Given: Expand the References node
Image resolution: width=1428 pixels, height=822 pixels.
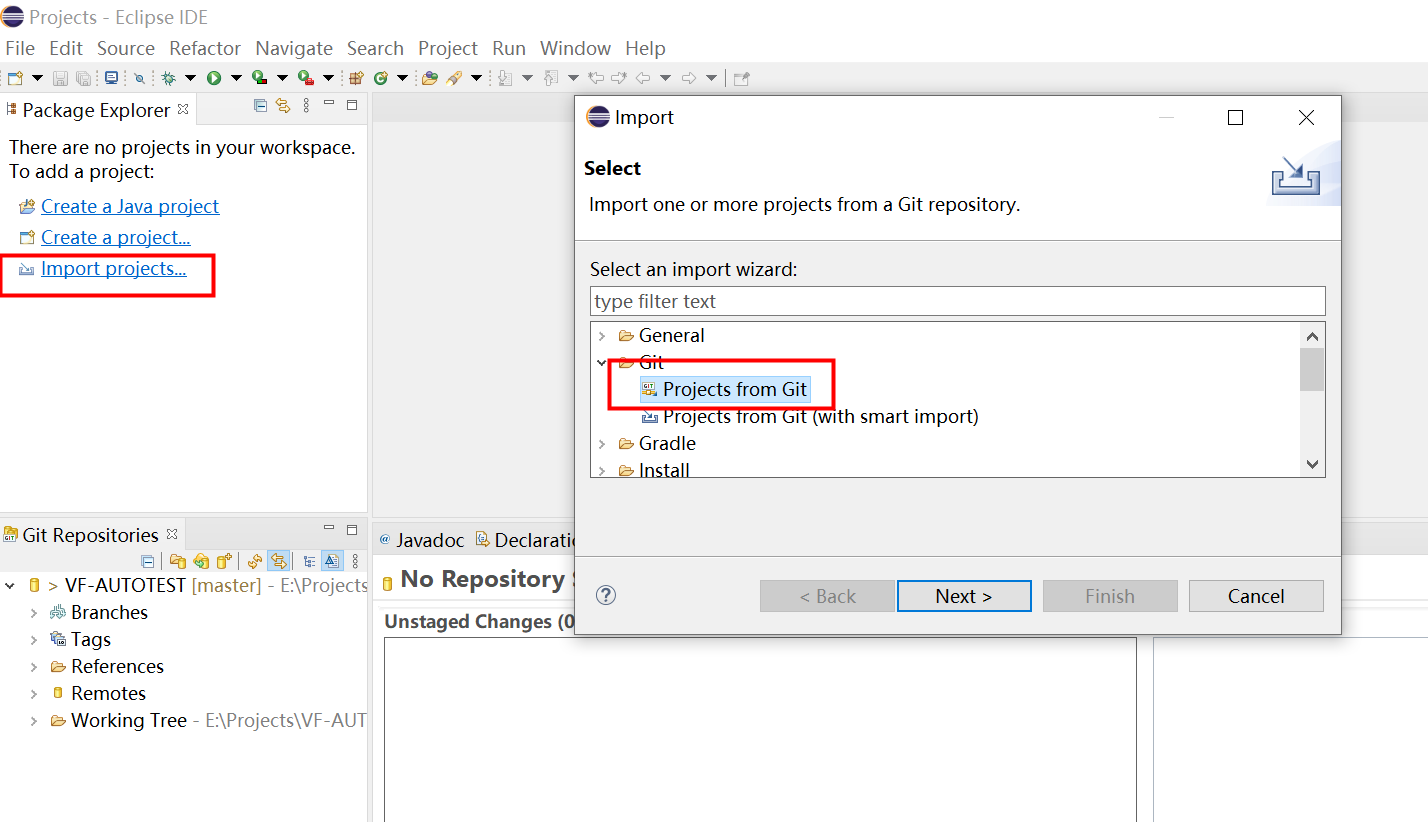Looking at the screenshot, I should (x=34, y=667).
